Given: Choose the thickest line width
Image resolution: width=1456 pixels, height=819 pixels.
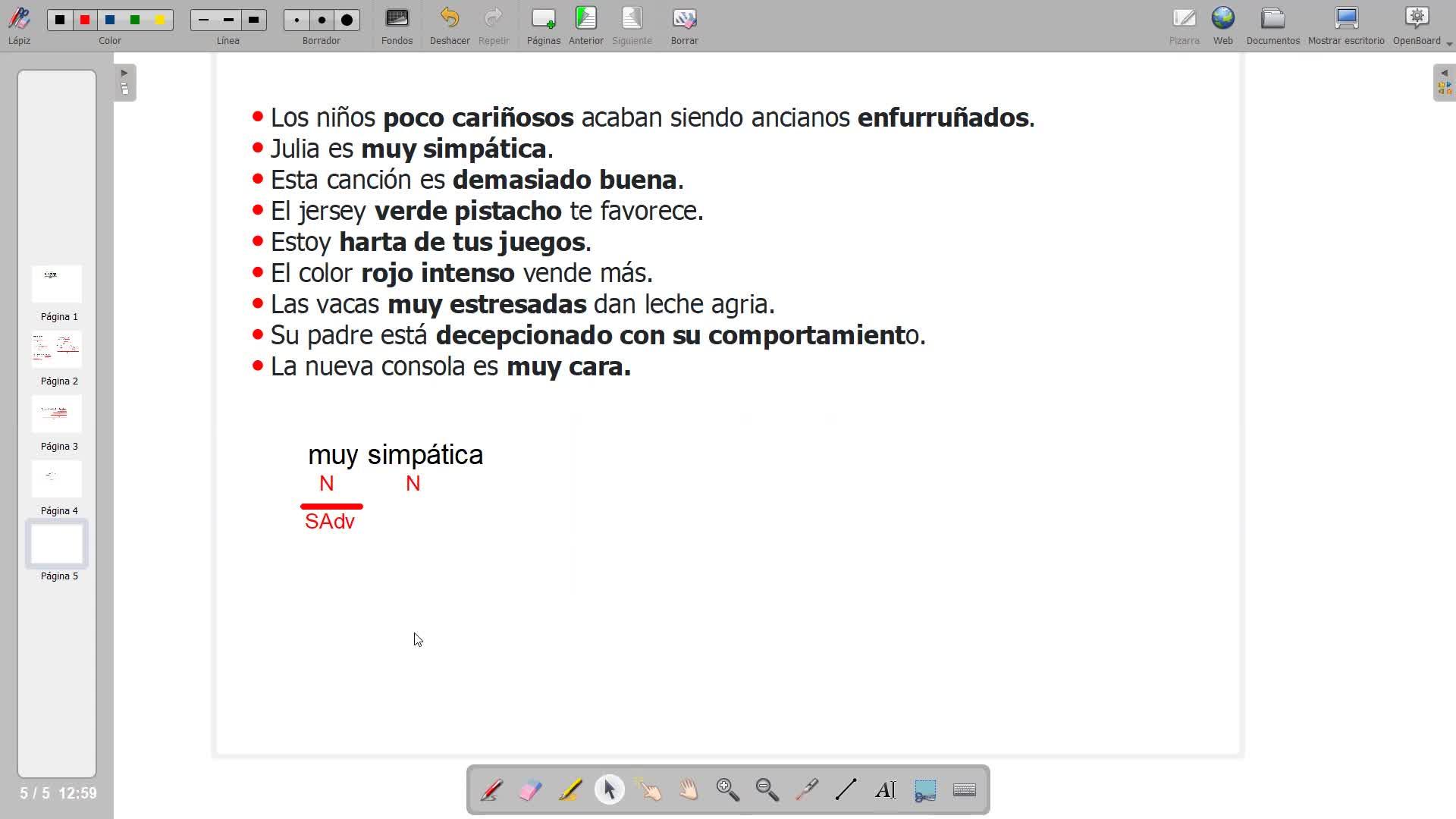Looking at the screenshot, I should click(x=254, y=20).
